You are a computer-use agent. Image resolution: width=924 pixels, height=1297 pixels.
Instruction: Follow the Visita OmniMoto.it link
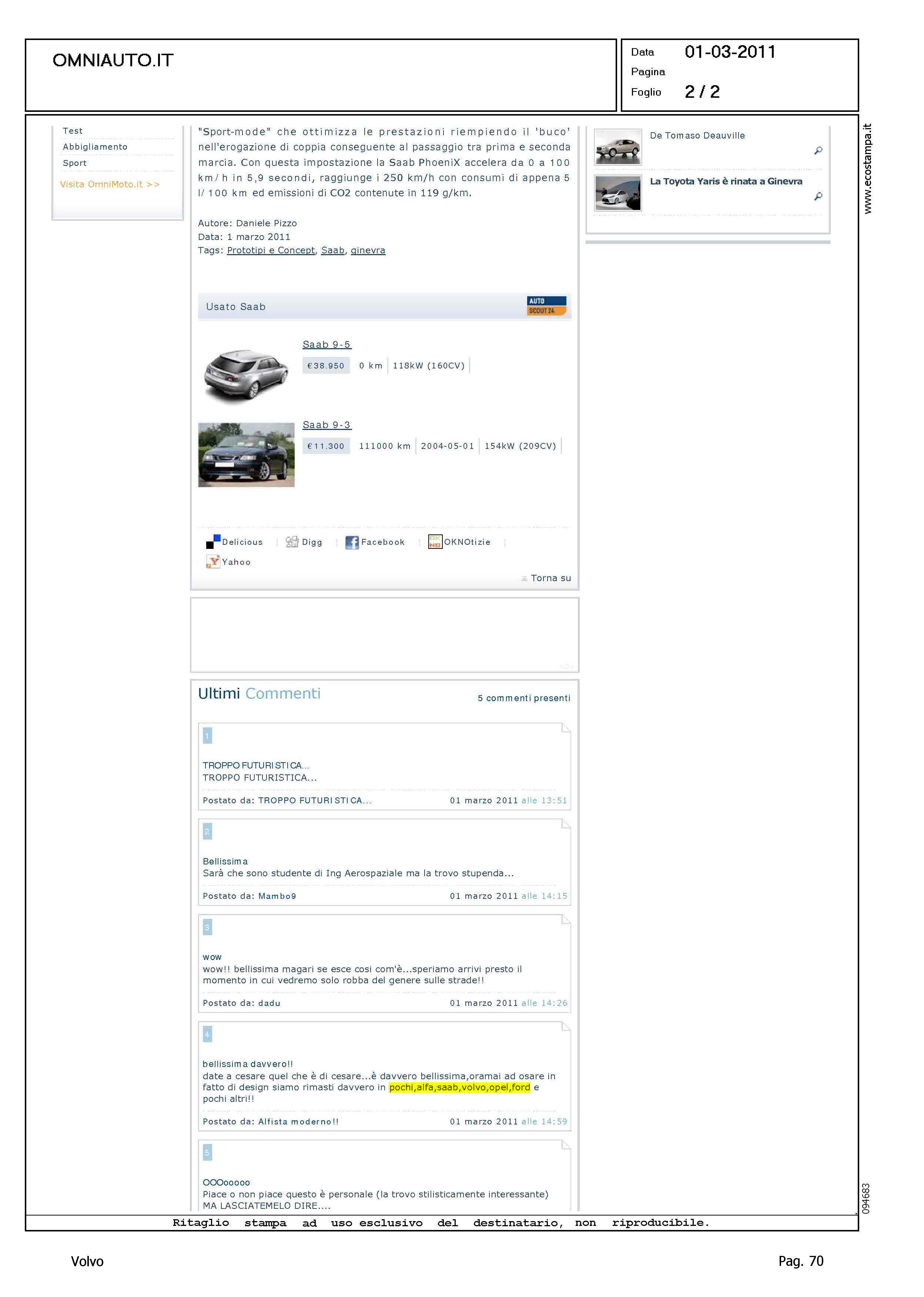pyautogui.click(x=110, y=184)
